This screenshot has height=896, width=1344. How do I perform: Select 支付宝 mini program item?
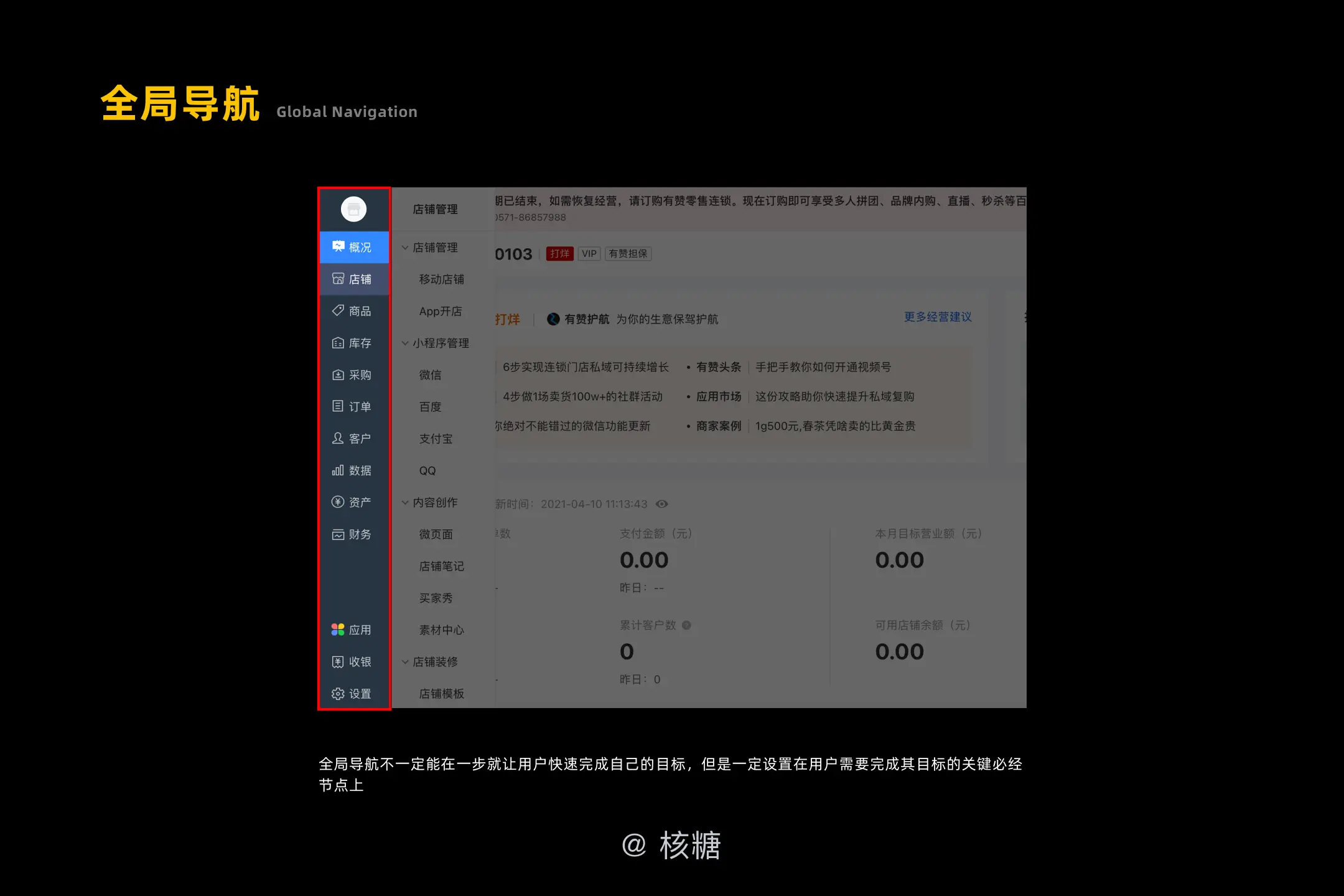[x=436, y=439]
